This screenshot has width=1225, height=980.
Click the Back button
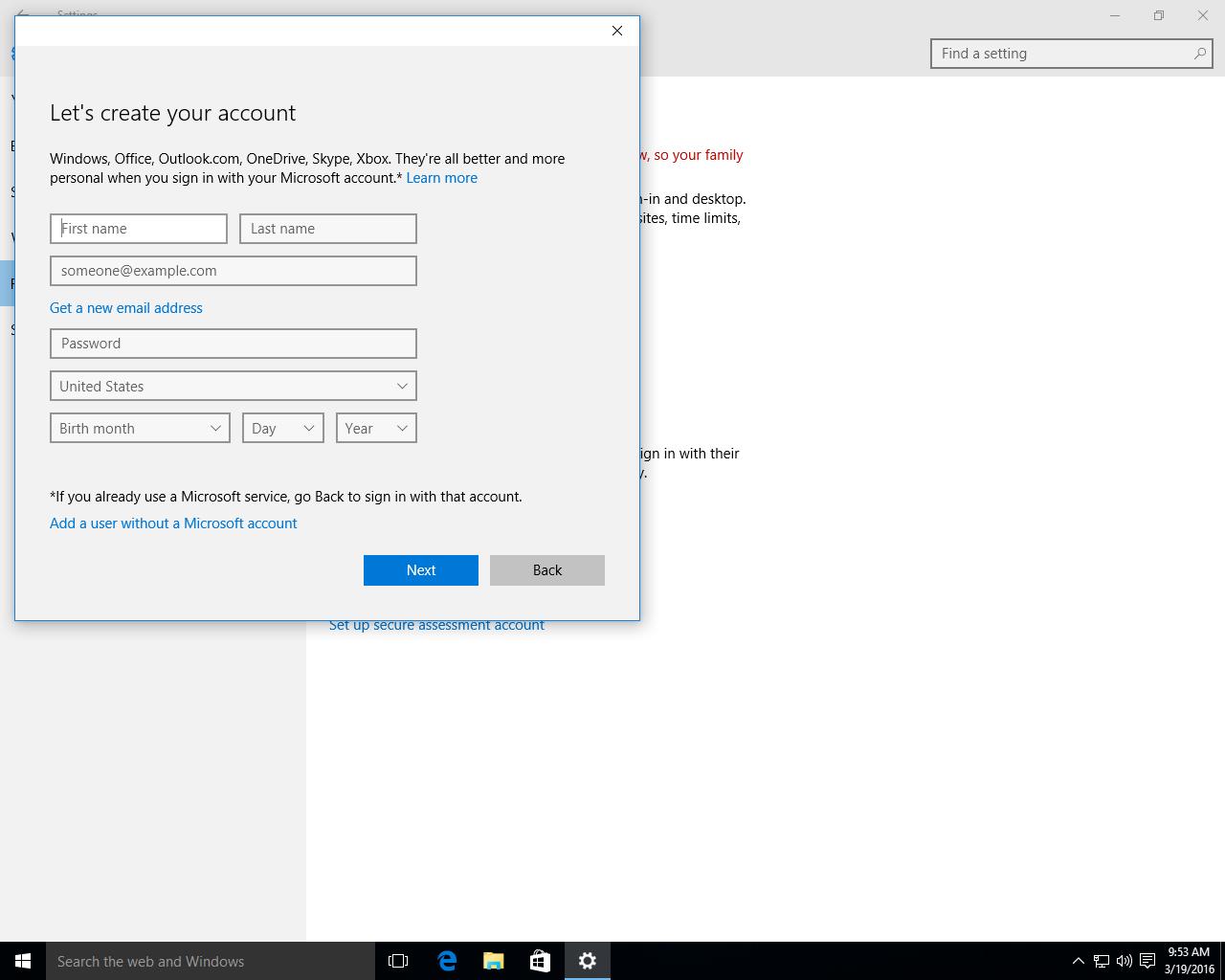[547, 570]
